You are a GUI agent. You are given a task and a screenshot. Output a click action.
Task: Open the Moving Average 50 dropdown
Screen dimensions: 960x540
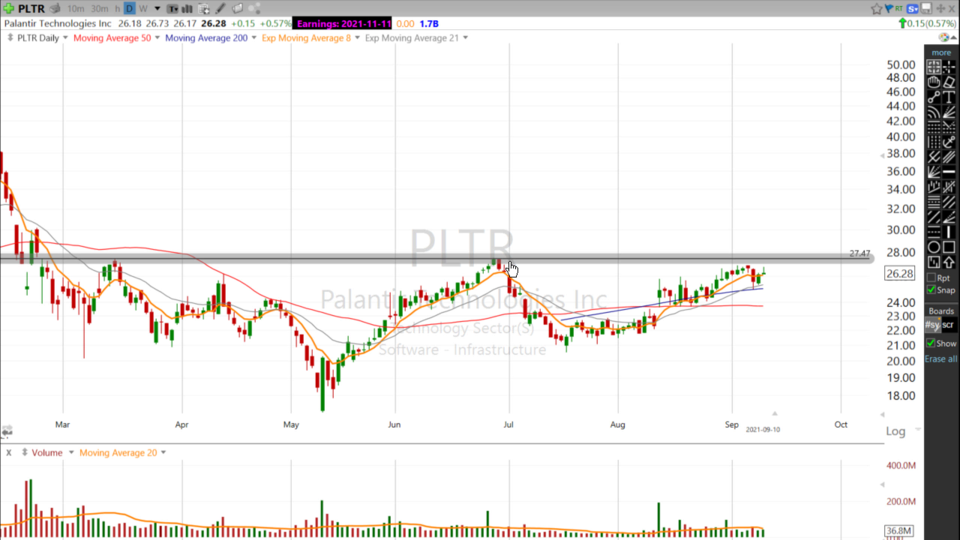[x=157, y=38]
